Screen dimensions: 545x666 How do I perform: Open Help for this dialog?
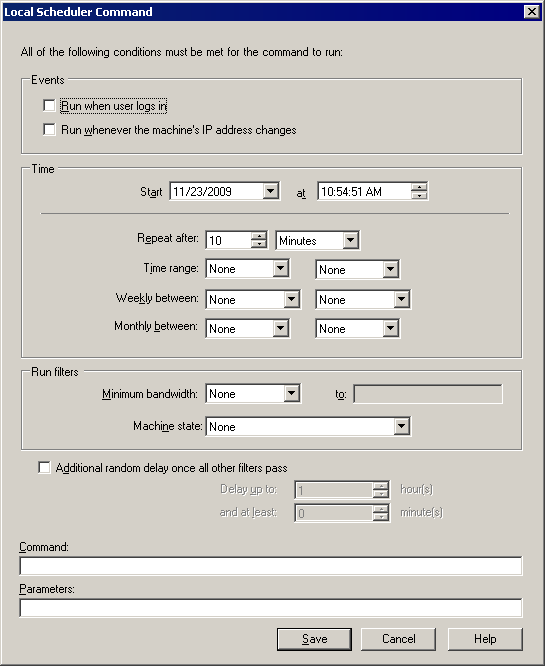coord(485,639)
